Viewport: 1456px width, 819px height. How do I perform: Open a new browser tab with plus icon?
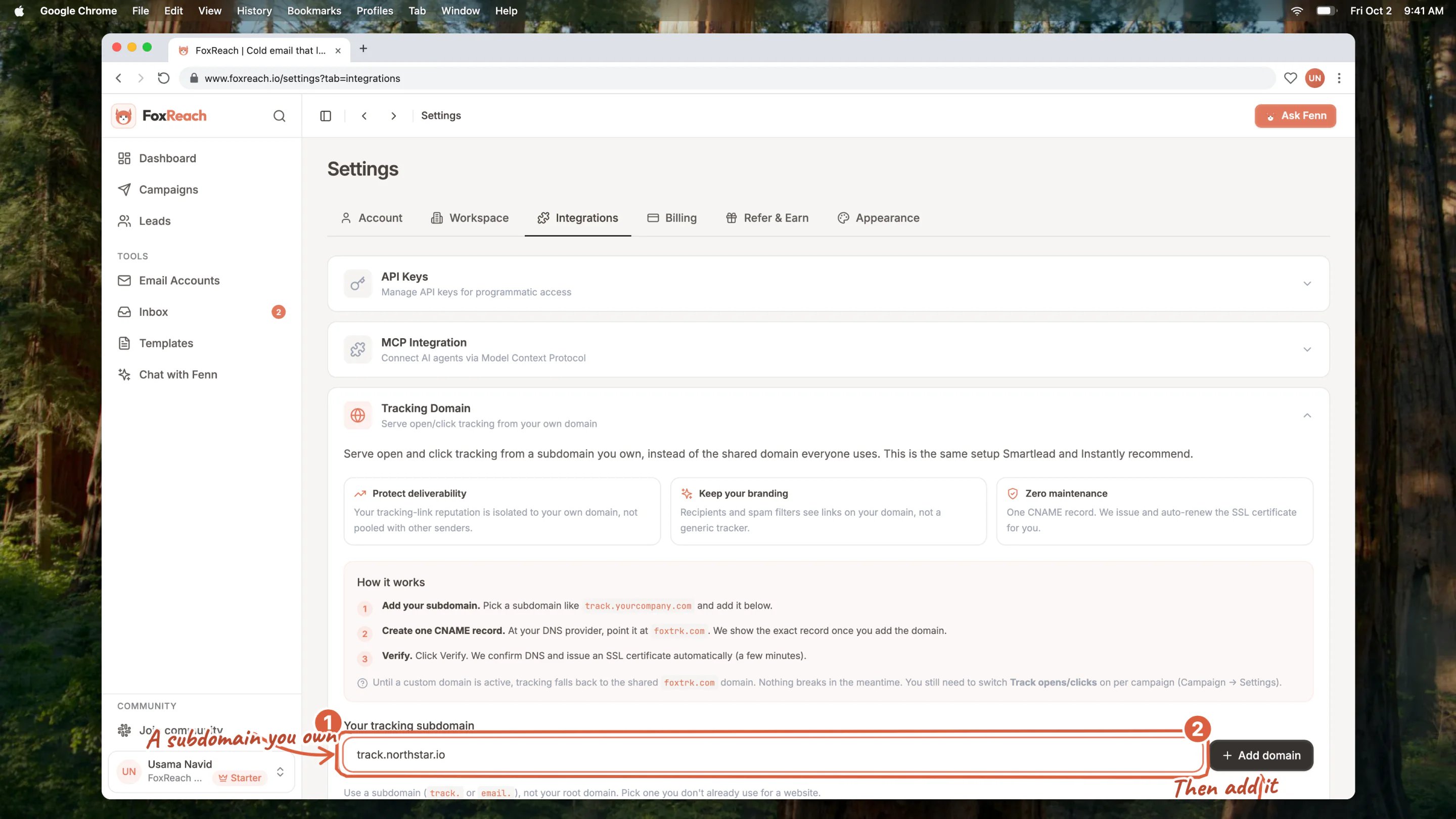tap(363, 49)
